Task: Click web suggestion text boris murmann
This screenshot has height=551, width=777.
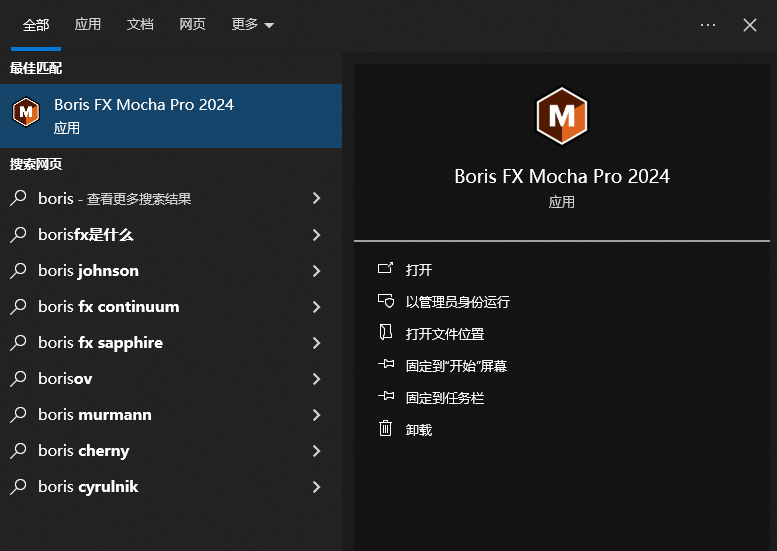Action: [95, 415]
